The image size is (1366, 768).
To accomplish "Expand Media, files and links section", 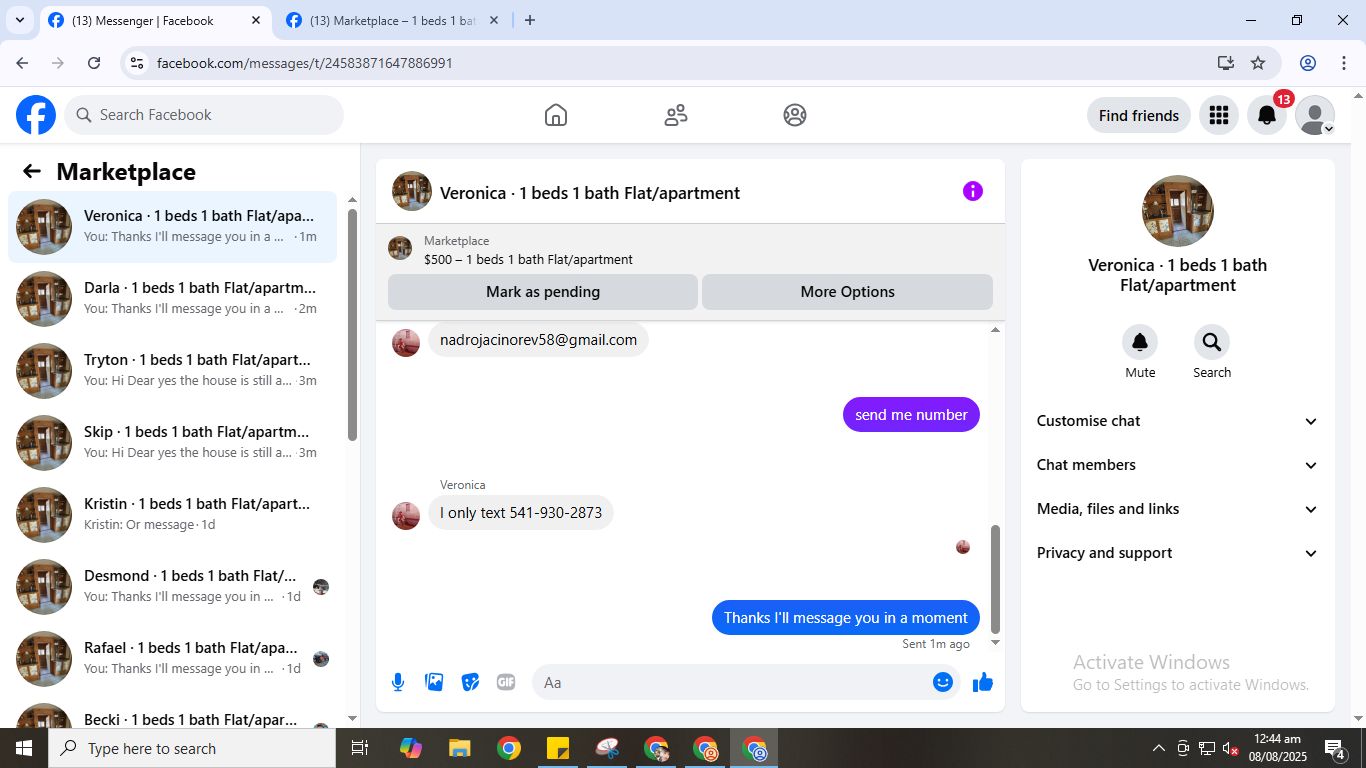I will pyautogui.click(x=1178, y=509).
